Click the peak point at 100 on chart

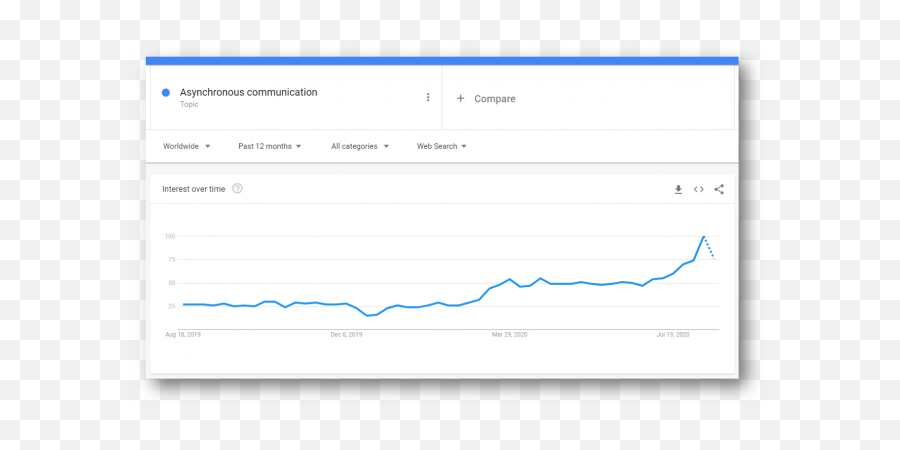(x=703, y=236)
